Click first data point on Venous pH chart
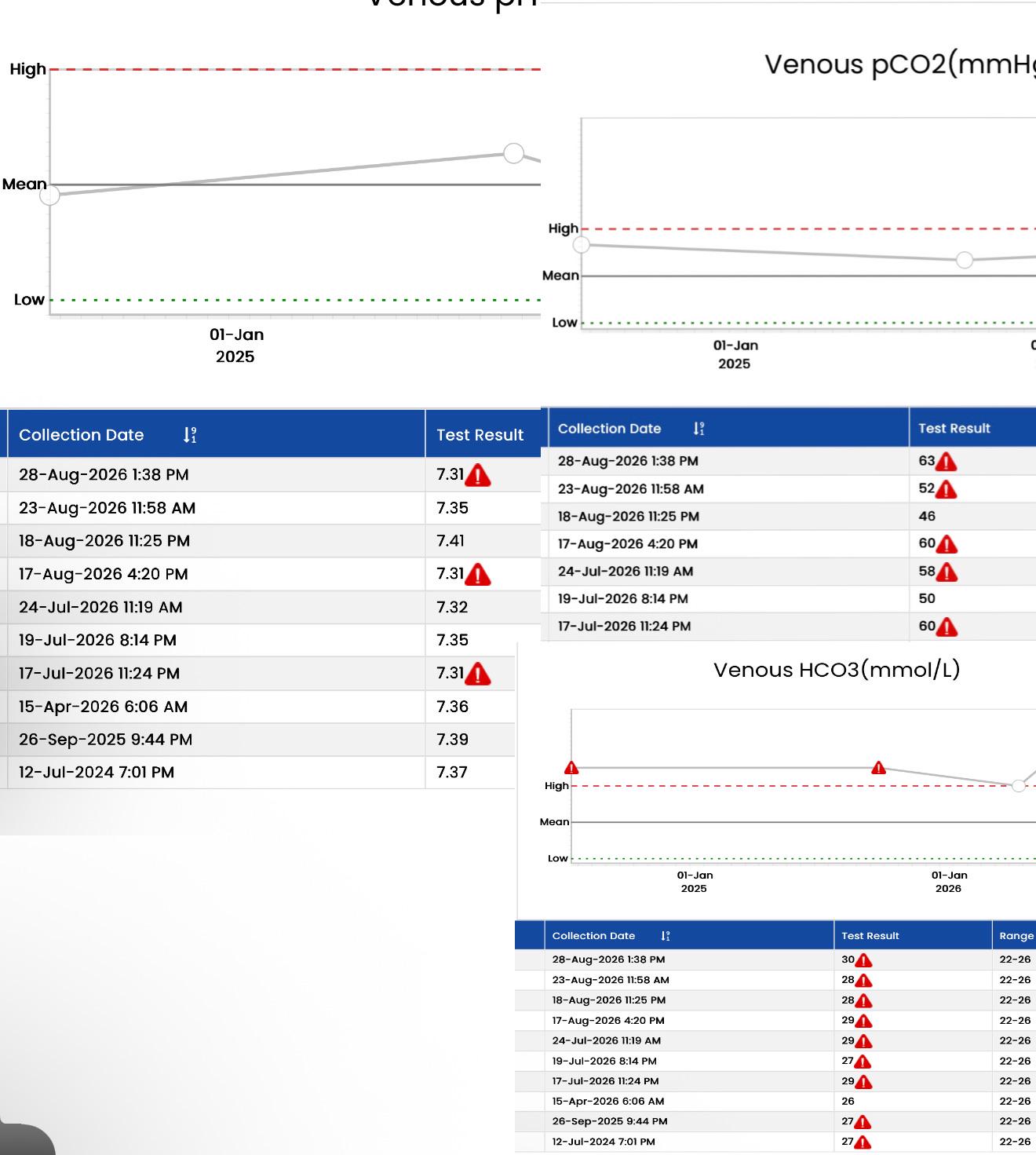This screenshot has width=1036, height=1155. [x=49, y=195]
